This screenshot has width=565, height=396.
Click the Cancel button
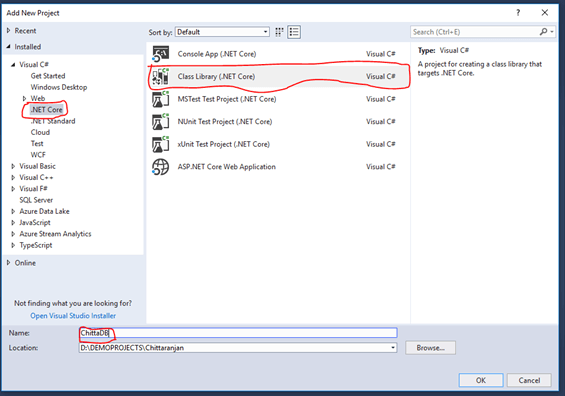click(x=529, y=380)
